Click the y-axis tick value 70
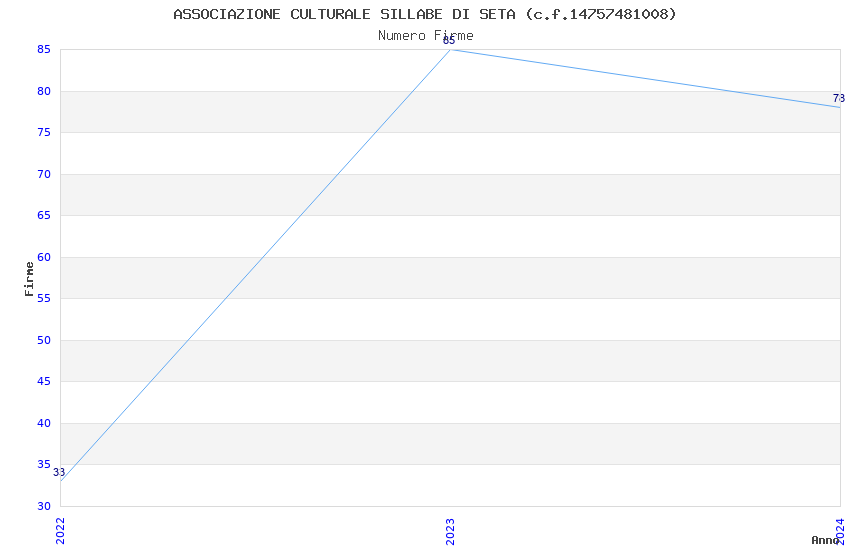Image resolution: width=850 pixels, height=550 pixels. pos(44,174)
